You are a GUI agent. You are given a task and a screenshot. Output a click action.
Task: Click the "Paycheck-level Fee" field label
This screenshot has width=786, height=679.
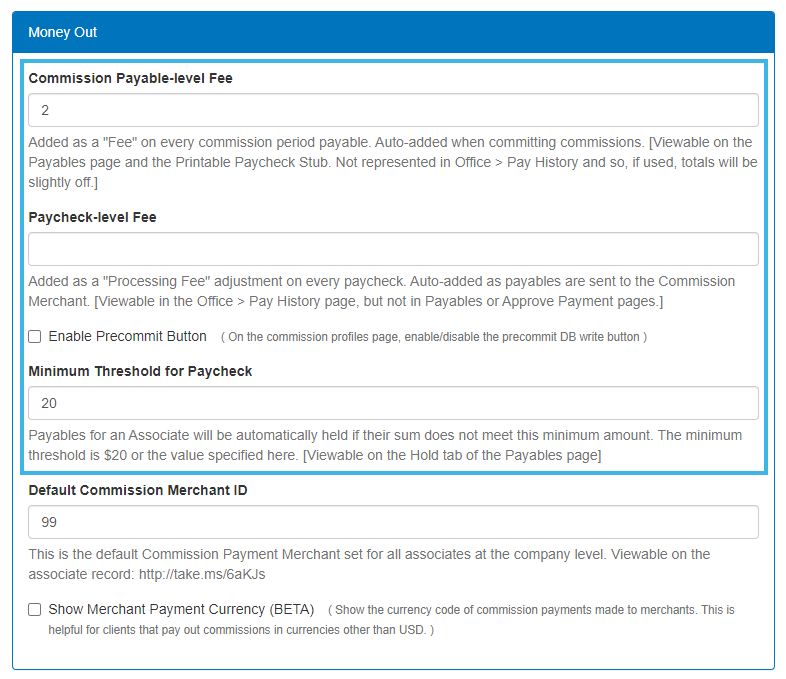click(x=92, y=217)
